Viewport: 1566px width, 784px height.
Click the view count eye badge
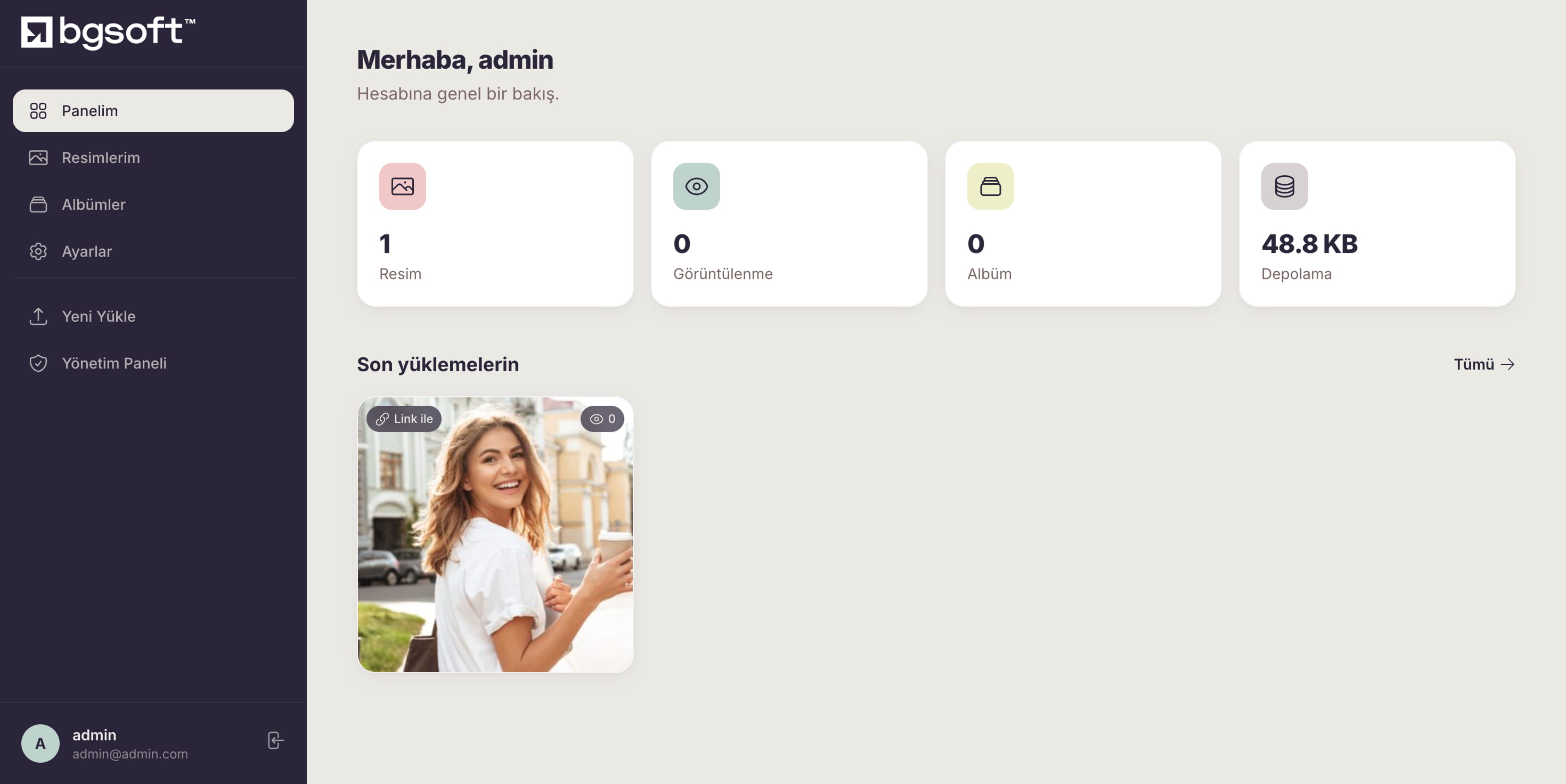[x=602, y=419]
